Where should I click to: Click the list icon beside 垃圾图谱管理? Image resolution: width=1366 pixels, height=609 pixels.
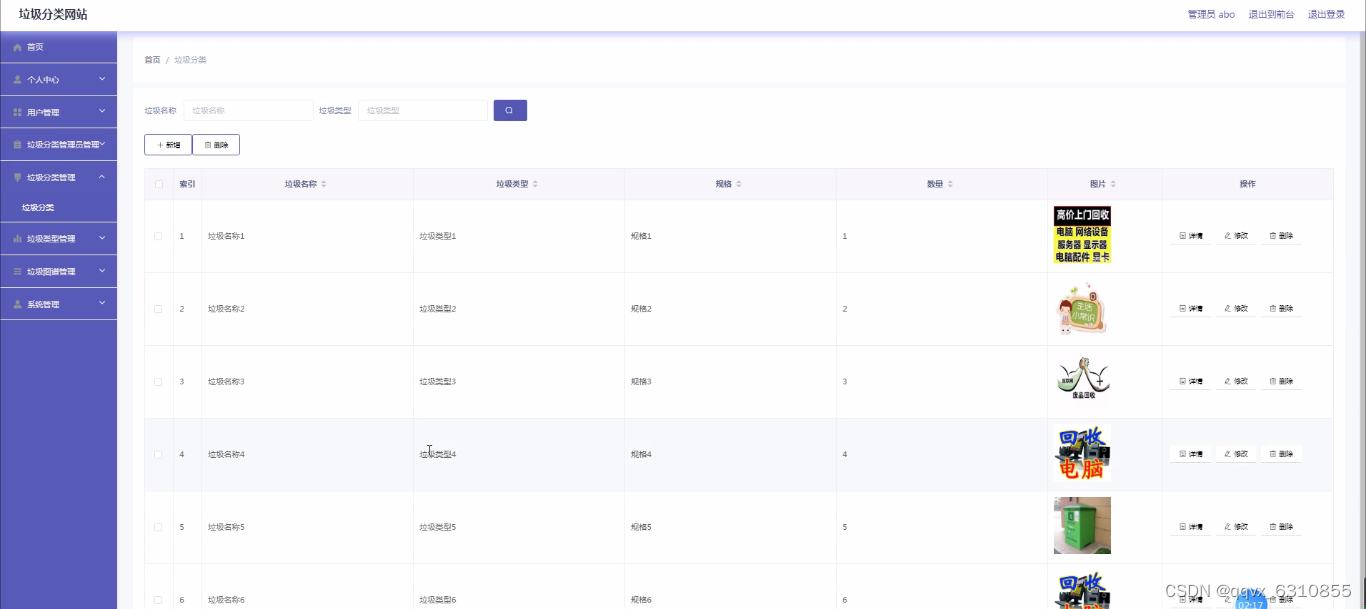click(17, 271)
